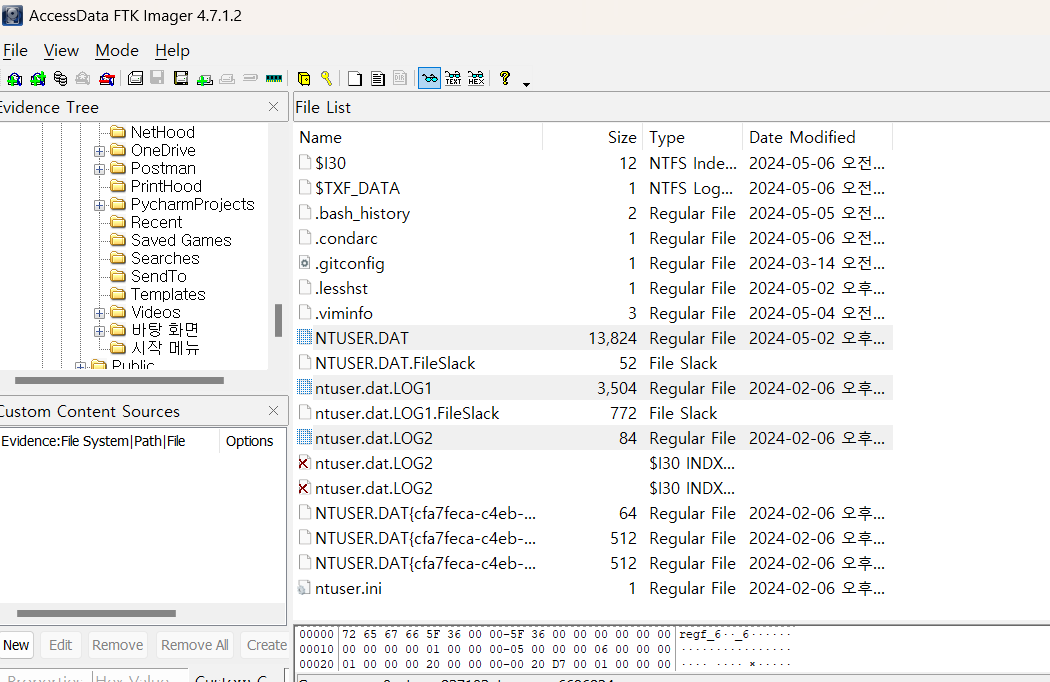Toggle automatic file view glasses icon
Screen dimensions: 1050x682
[x=429, y=78]
